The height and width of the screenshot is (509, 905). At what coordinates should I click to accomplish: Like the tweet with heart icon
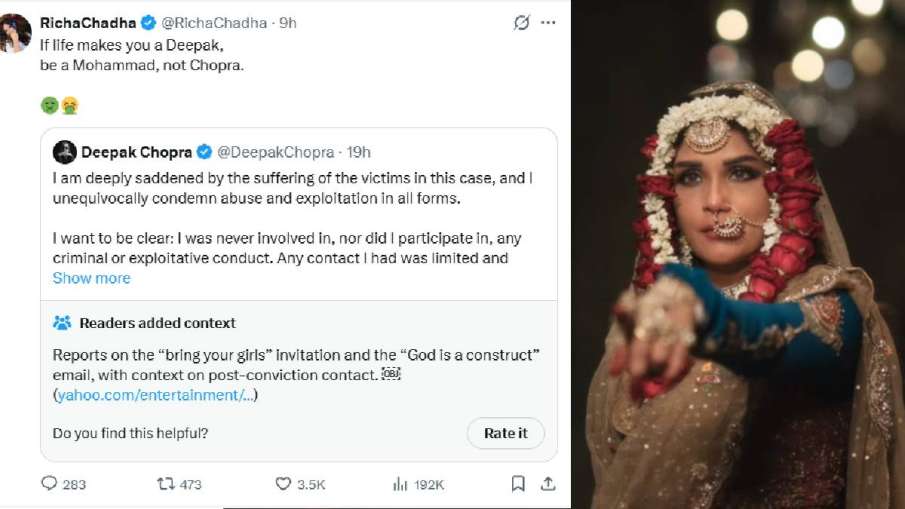(x=283, y=484)
